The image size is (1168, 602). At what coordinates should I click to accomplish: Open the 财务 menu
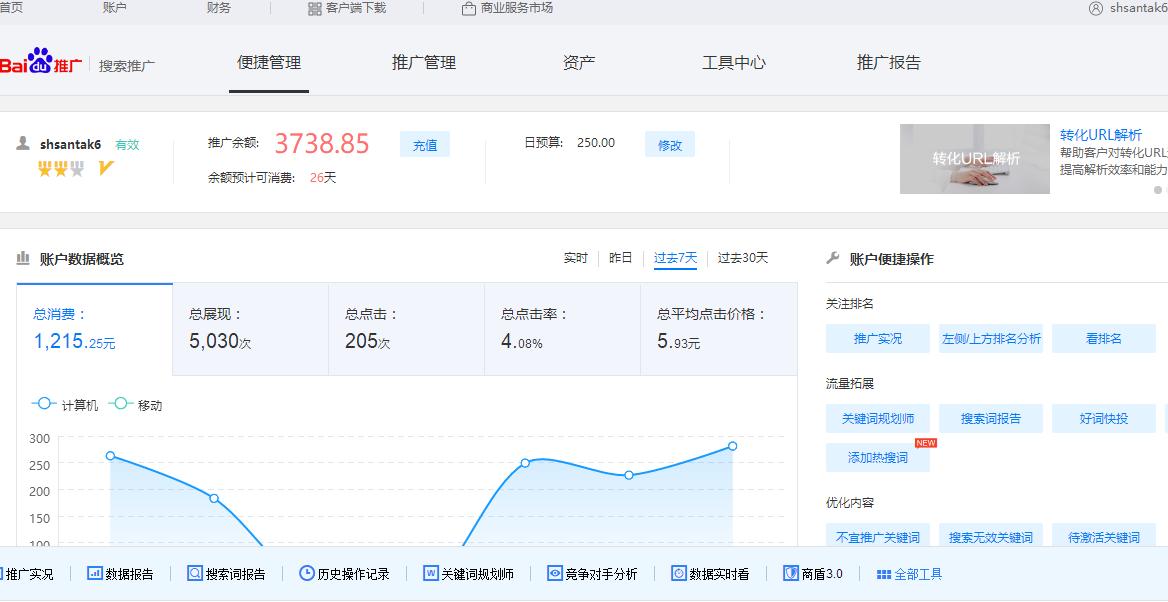point(218,8)
